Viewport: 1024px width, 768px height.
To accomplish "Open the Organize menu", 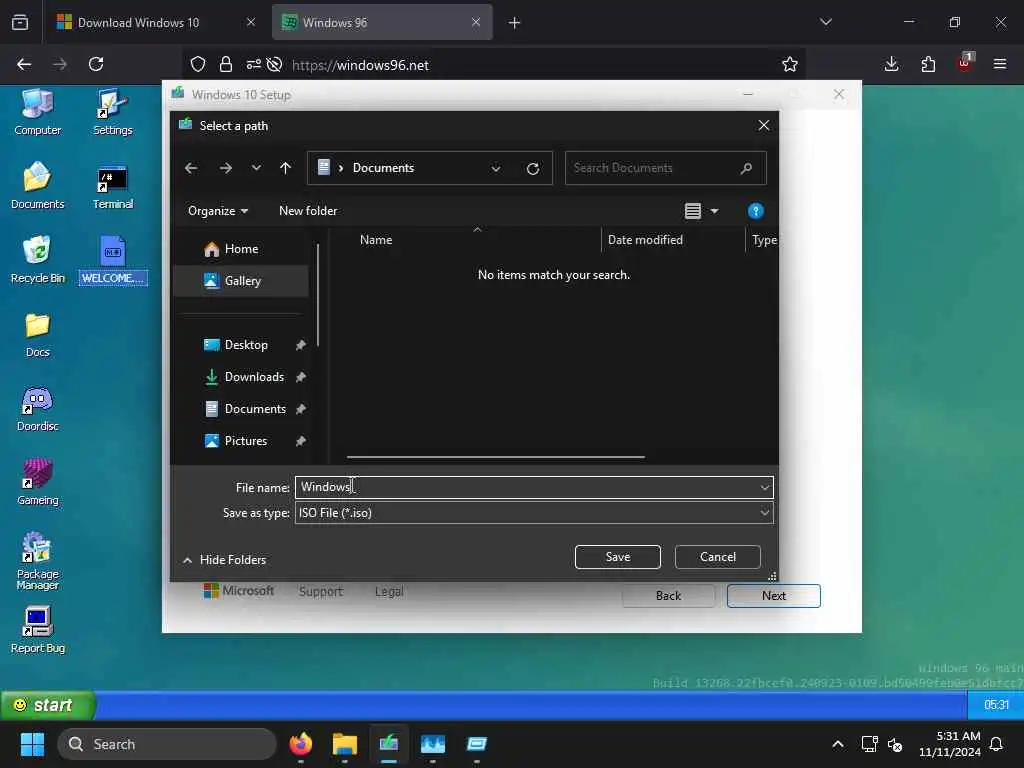I will tap(218, 211).
